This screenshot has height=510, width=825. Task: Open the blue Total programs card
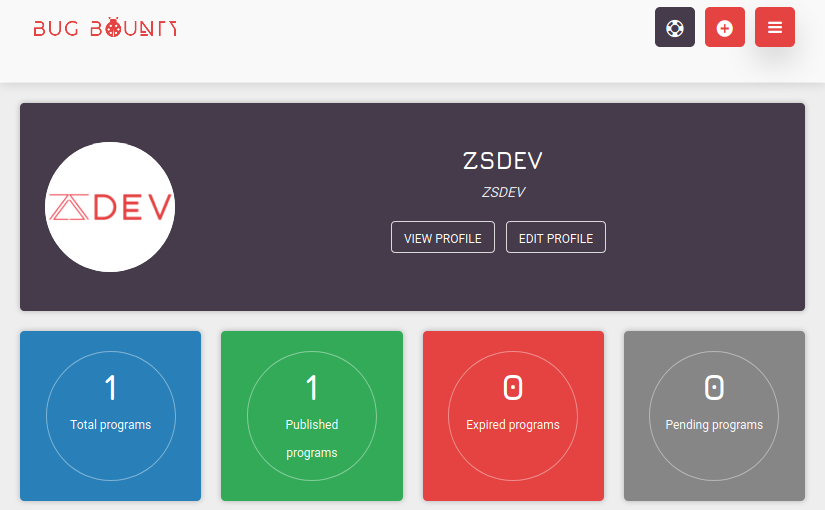(x=110, y=416)
